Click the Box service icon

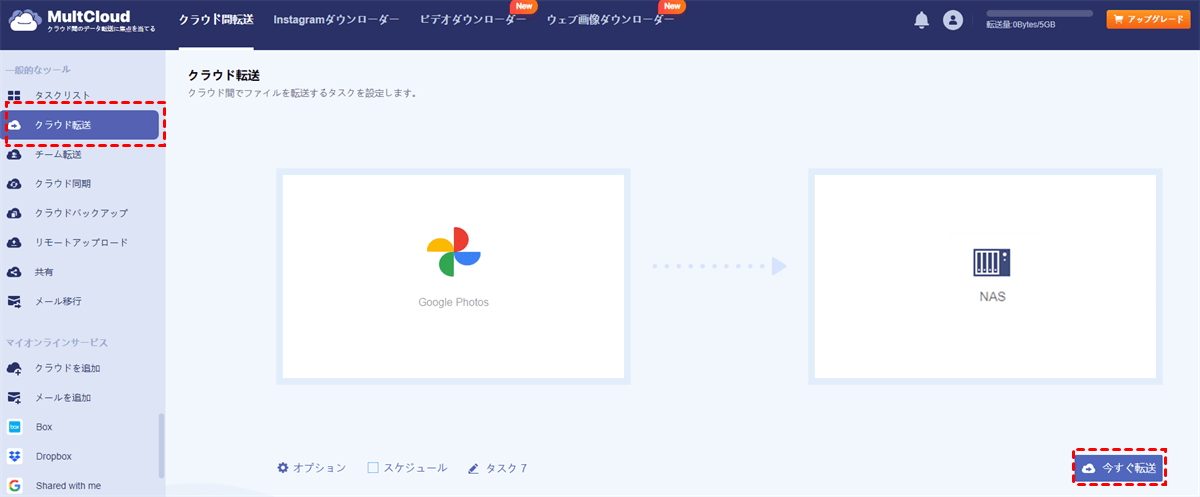(15, 427)
